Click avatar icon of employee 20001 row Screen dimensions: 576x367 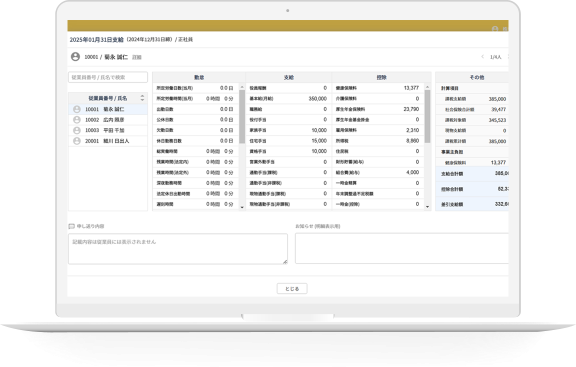click(x=77, y=141)
